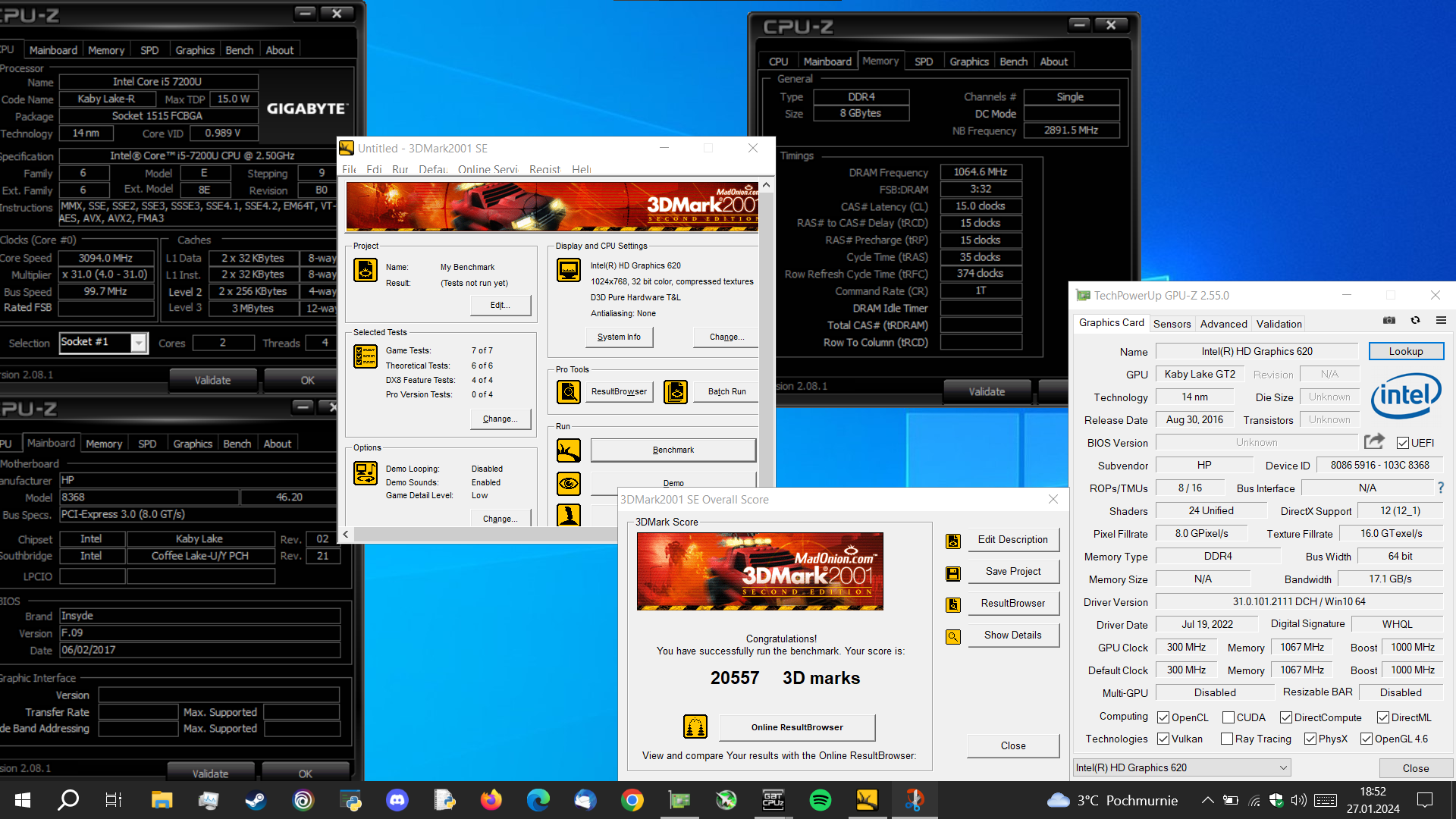
Task: Click the Project icon in 3DMark
Action: 366,270
